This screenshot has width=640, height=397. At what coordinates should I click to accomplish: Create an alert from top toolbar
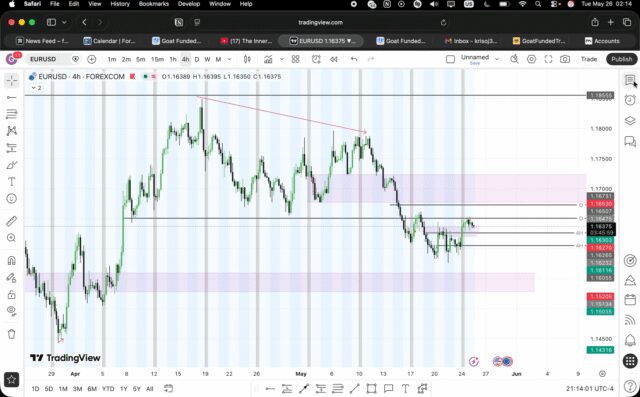tap(316, 59)
